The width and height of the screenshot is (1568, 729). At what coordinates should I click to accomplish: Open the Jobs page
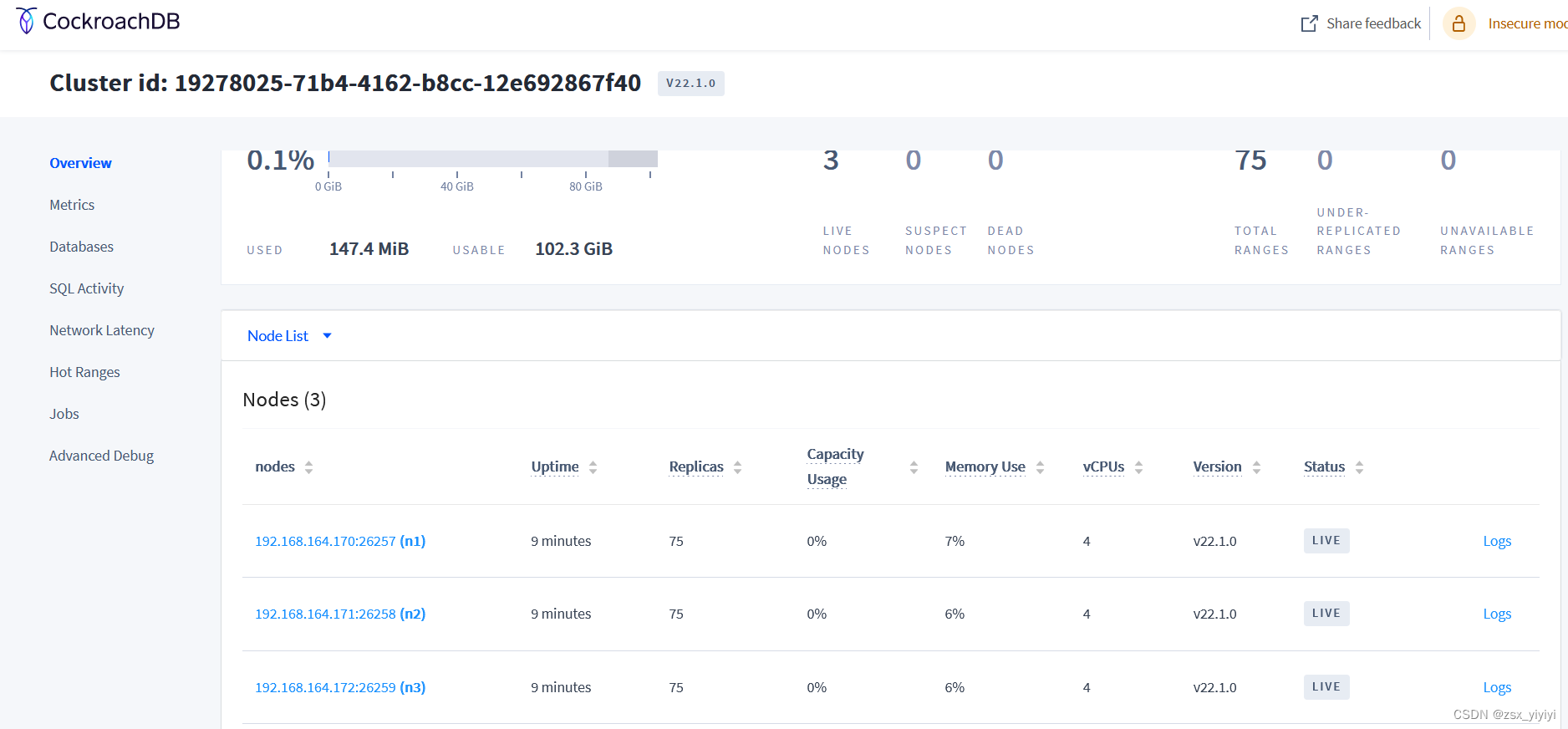pyautogui.click(x=64, y=414)
